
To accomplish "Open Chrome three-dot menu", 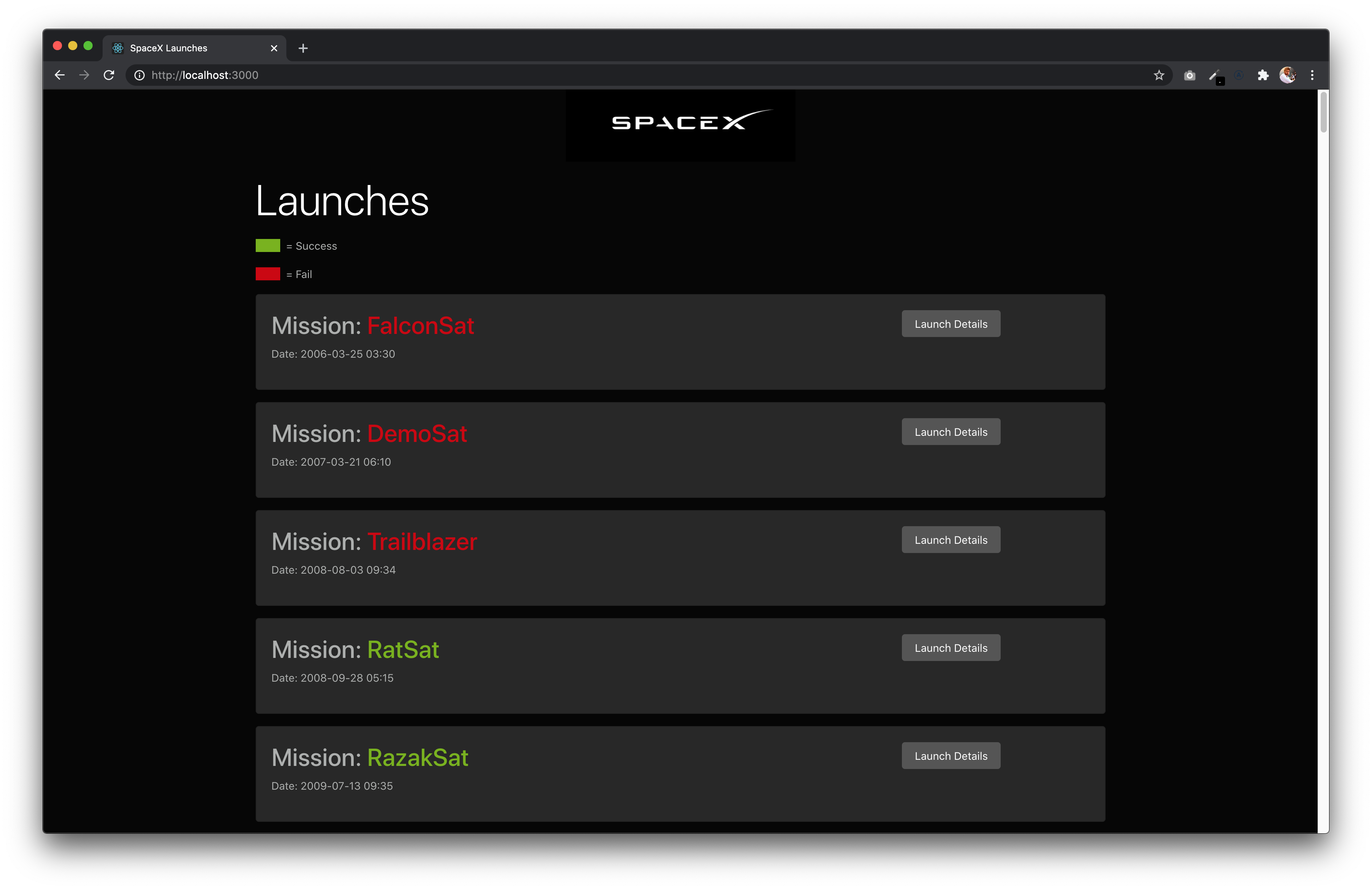I will [1312, 75].
